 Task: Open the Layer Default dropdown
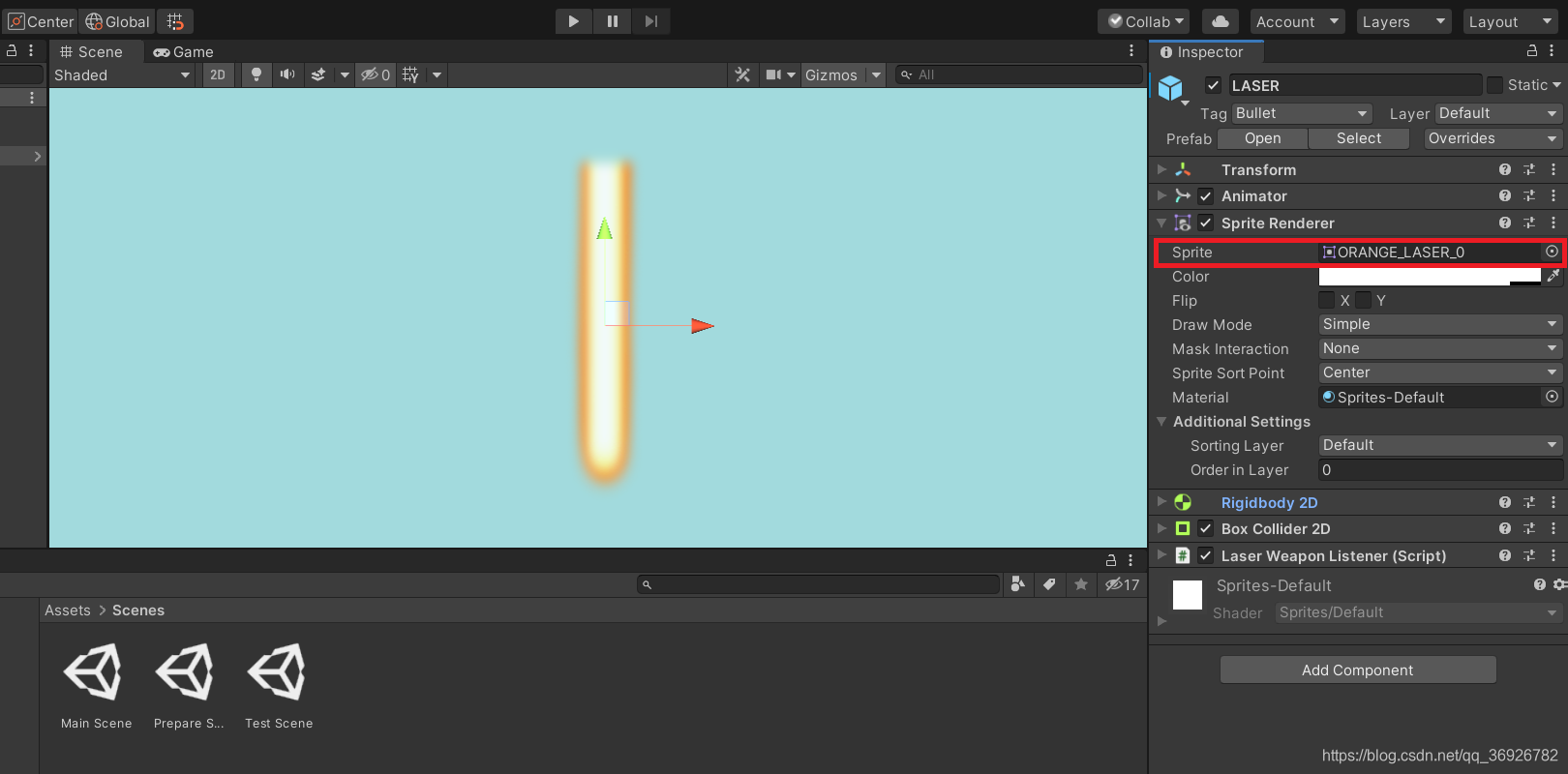coord(1498,113)
